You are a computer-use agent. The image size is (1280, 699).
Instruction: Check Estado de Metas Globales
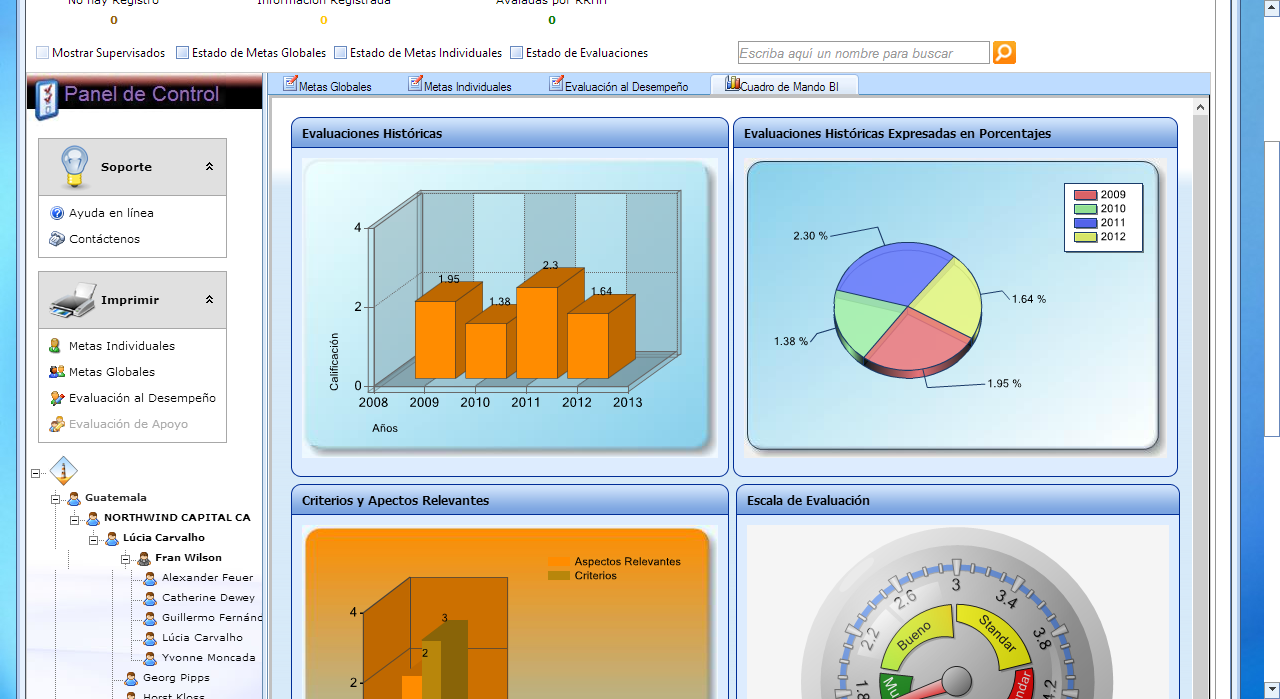182,53
